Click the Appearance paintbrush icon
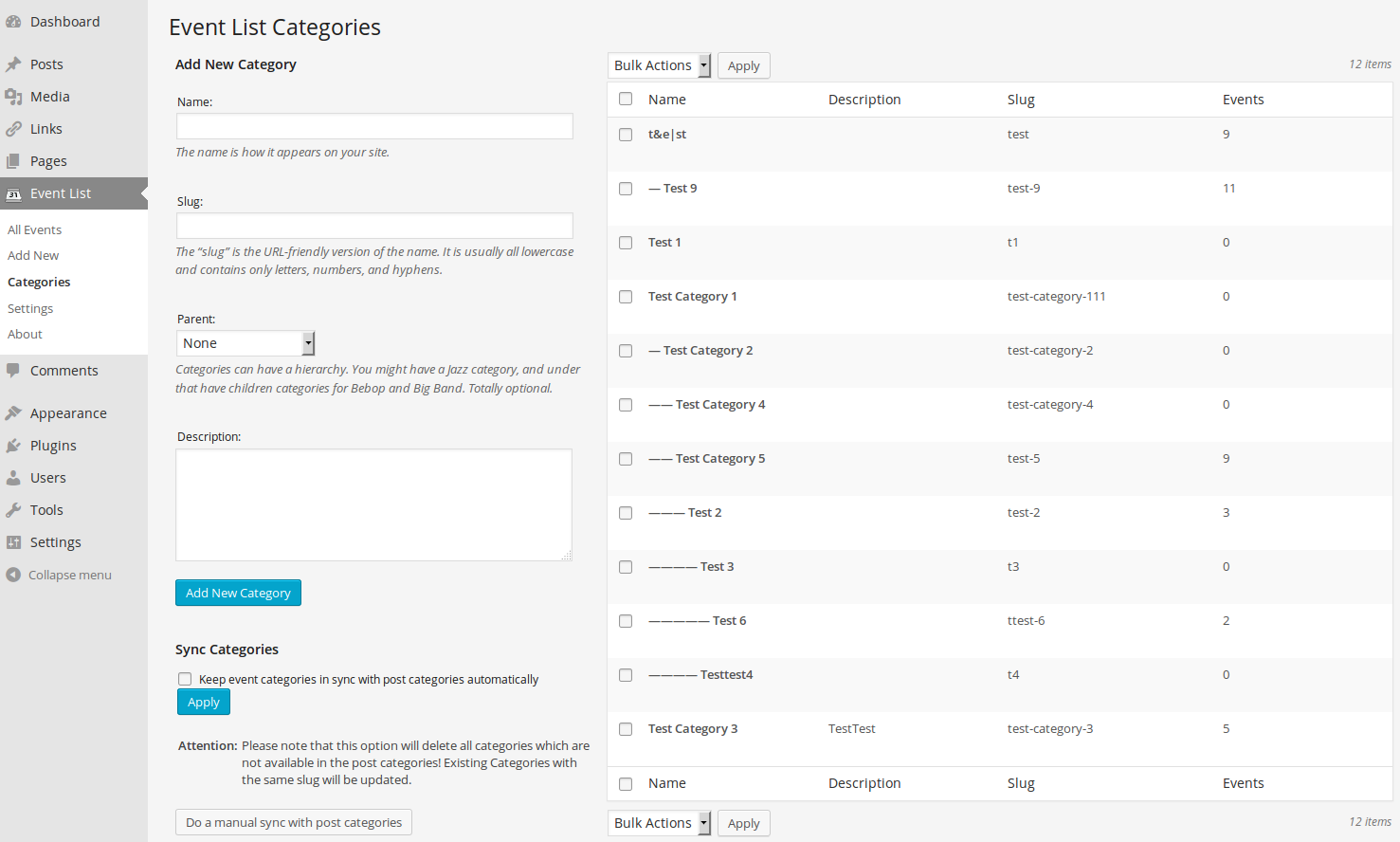Image resolution: width=1400 pixels, height=842 pixels. pyautogui.click(x=13, y=413)
